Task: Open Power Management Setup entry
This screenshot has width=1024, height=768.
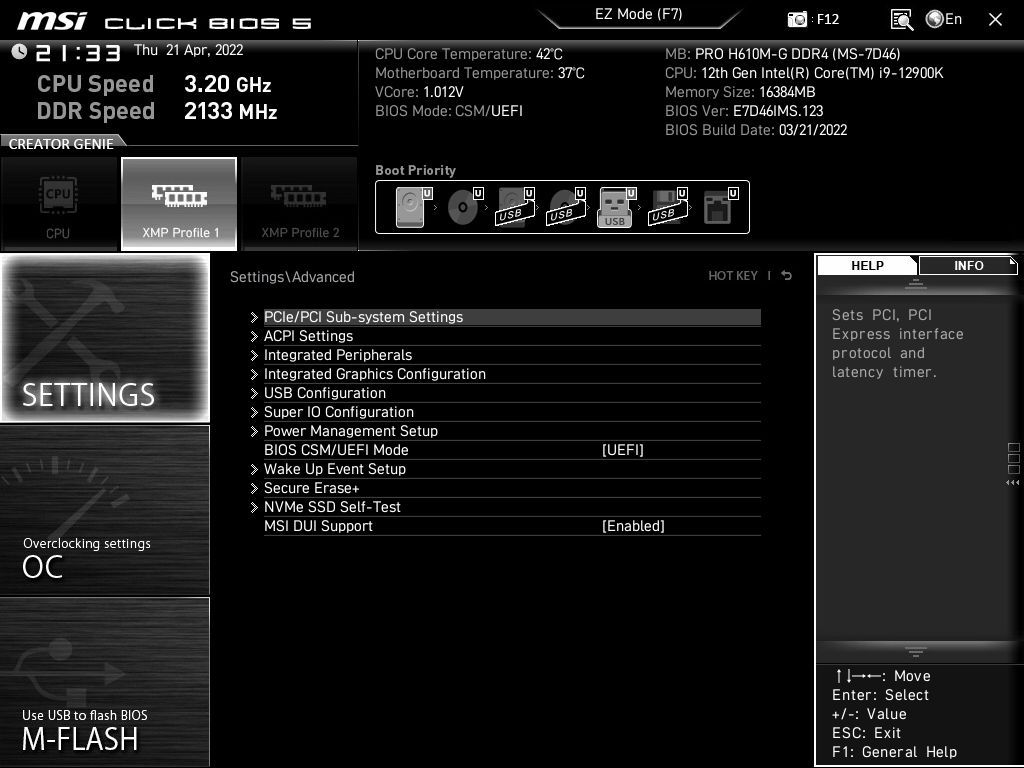Action: 512,431
